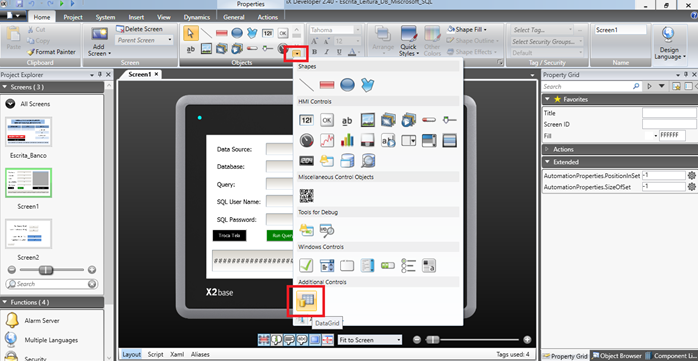The width and height of the screenshot is (698, 362).
Task: Insert the bar chart control
Action: pyautogui.click(x=347, y=141)
